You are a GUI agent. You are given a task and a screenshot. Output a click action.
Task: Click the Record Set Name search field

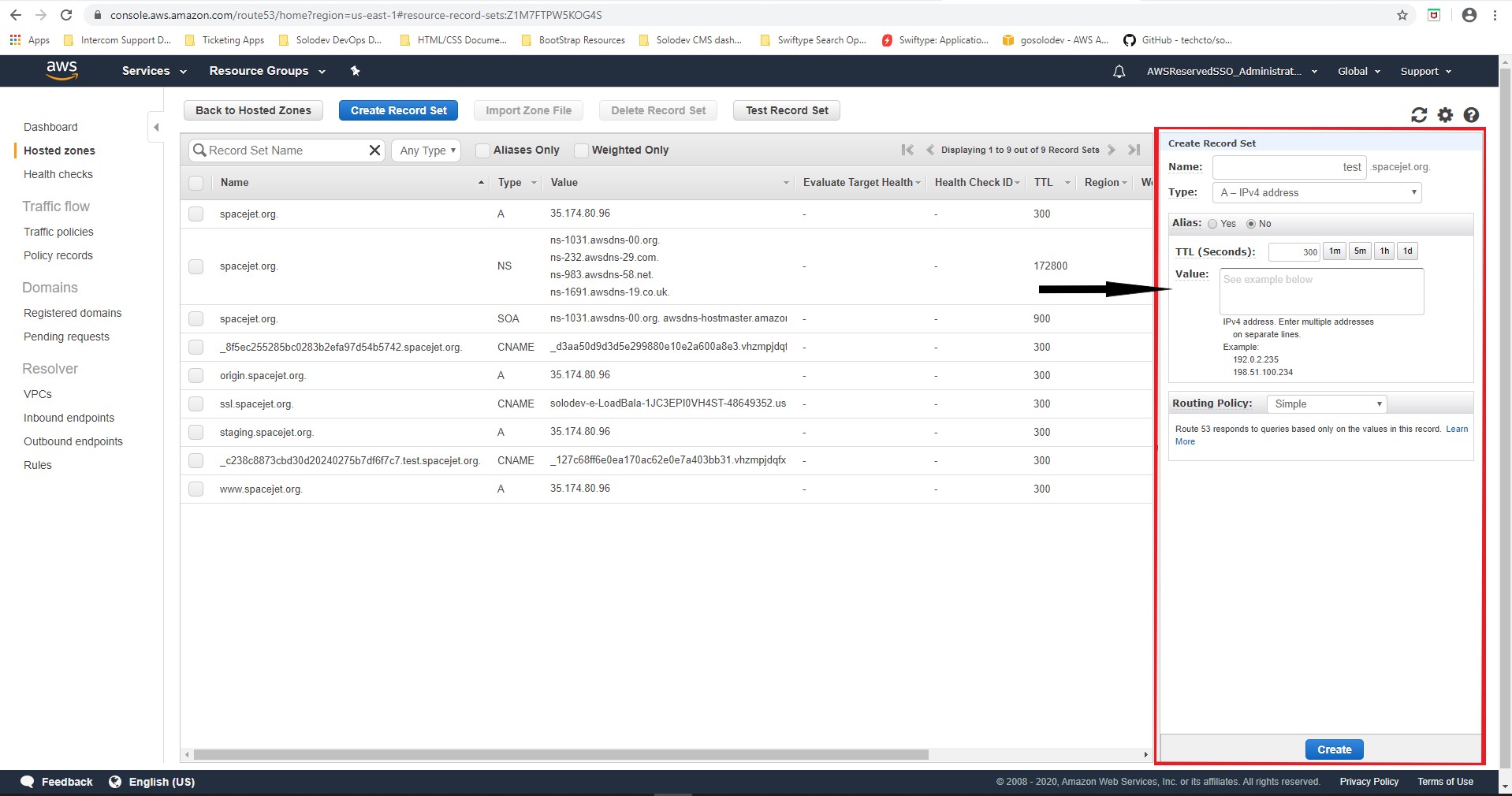pyautogui.click(x=286, y=151)
